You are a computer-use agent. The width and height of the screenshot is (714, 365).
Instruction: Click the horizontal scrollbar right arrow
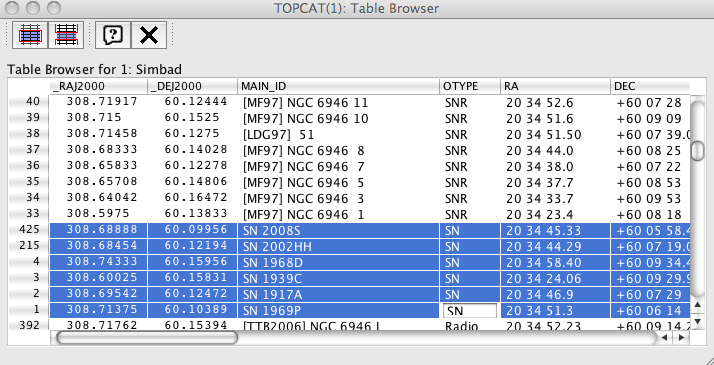point(681,337)
